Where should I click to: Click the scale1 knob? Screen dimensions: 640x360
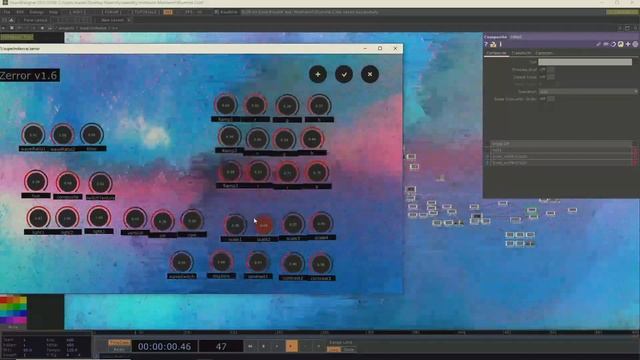[x=235, y=224]
